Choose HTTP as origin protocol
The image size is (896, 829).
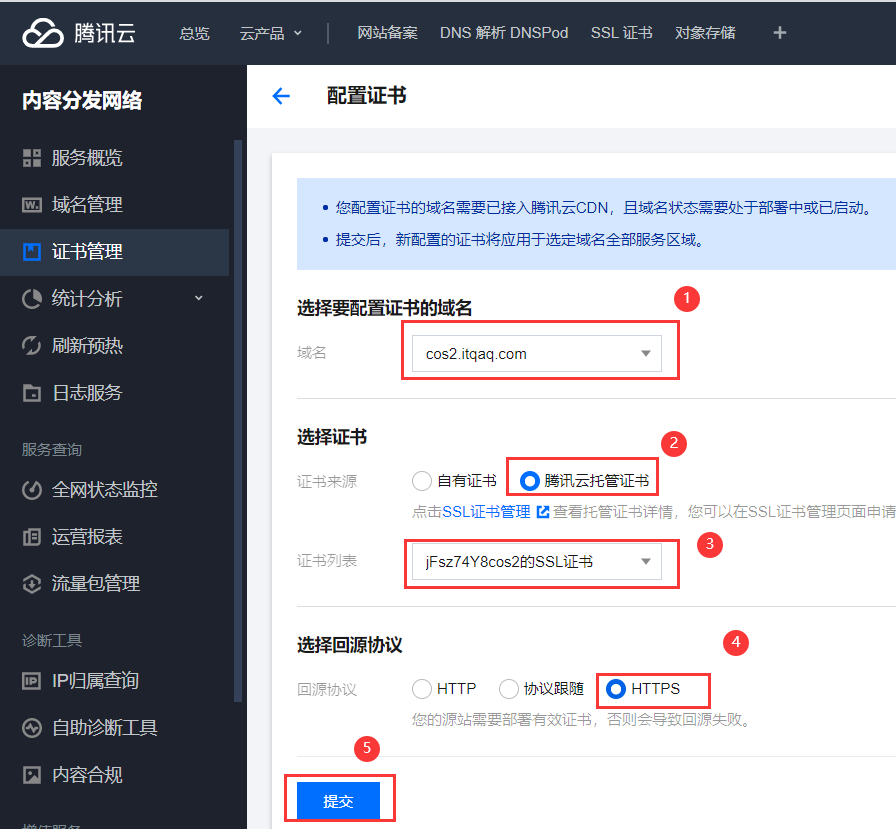pyautogui.click(x=422, y=689)
